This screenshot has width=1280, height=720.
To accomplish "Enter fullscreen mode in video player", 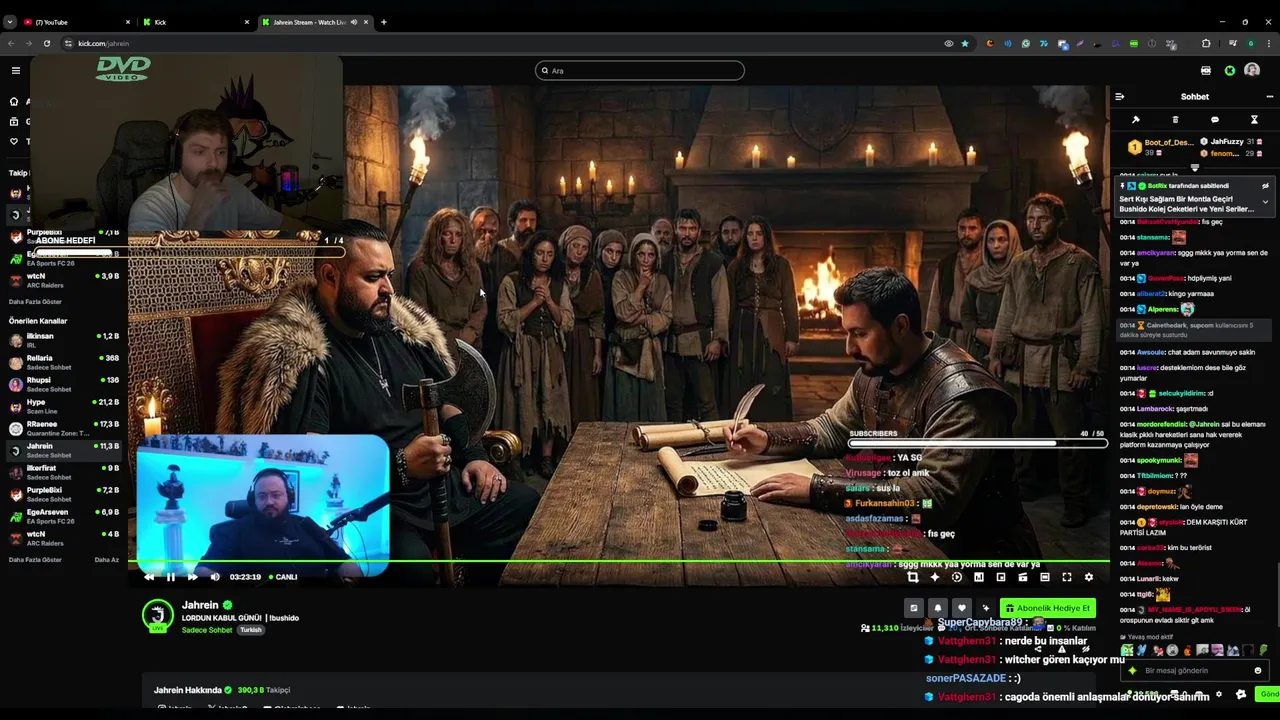I will pos(1067,577).
